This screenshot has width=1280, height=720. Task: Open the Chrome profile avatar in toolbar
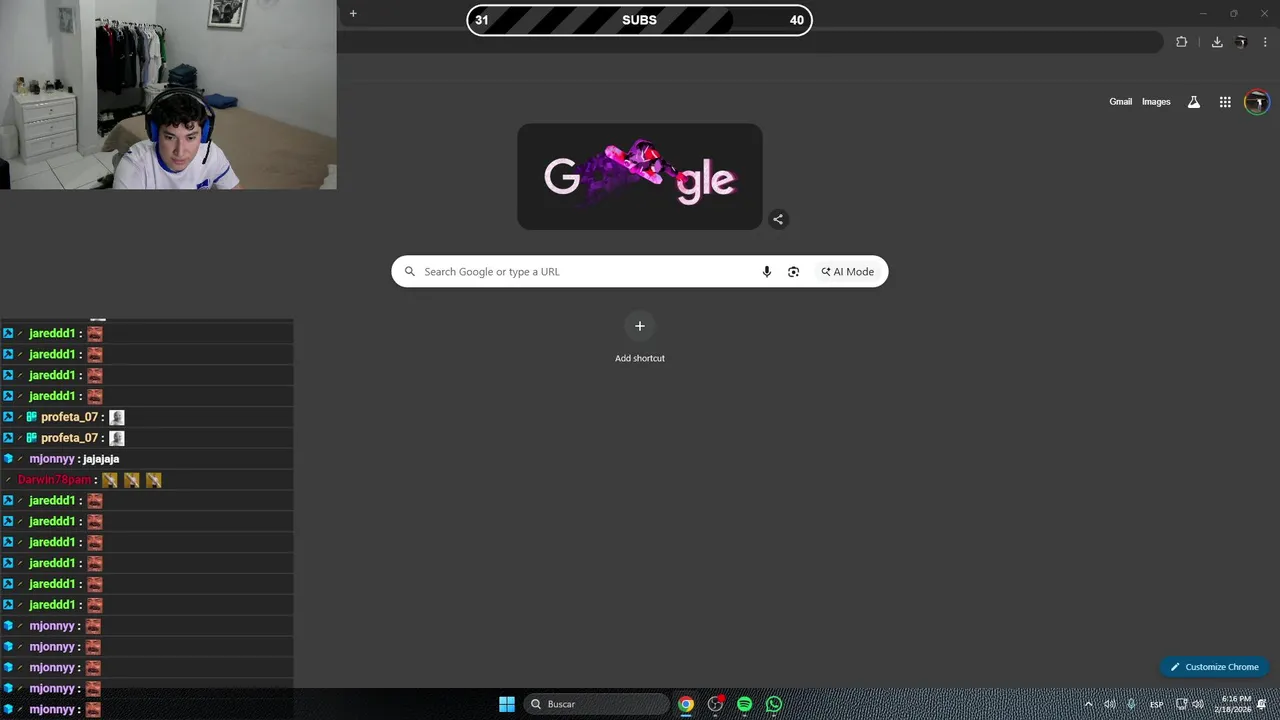tap(1241, 42)
